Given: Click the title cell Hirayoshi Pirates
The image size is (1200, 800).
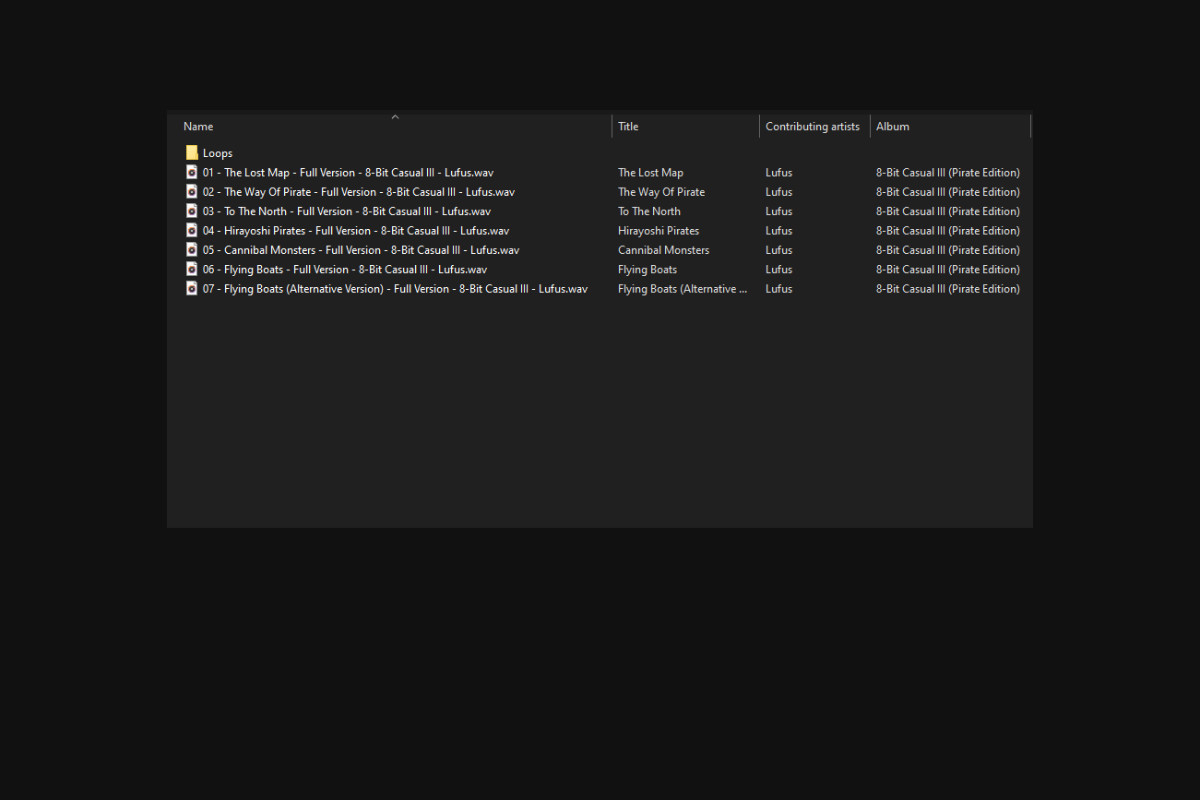Looking at the screenshot, I should pyautogui.click(x=658, y=231).
